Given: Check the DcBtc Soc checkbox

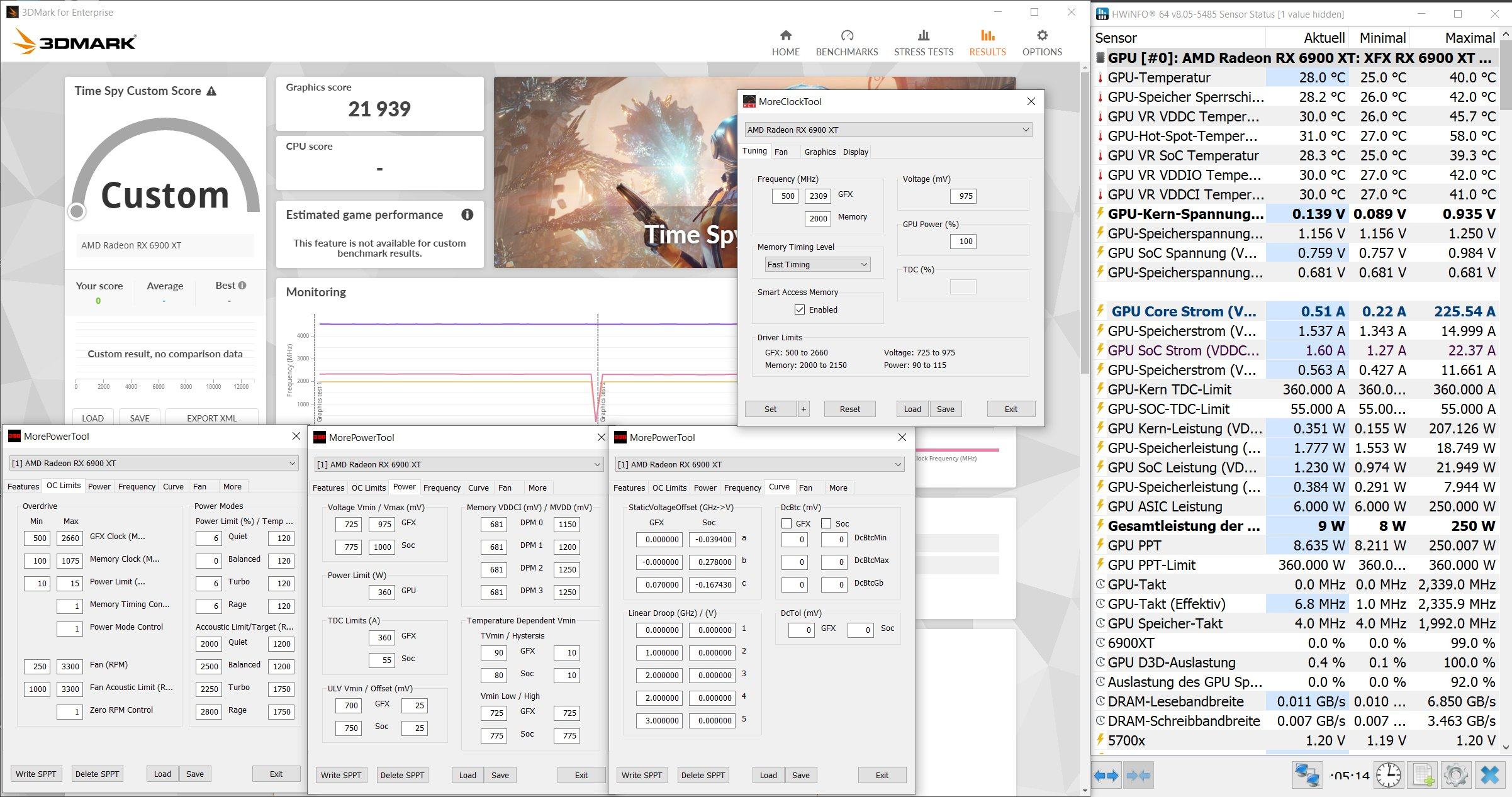Looking at the screenshot, I should point(826,523).
